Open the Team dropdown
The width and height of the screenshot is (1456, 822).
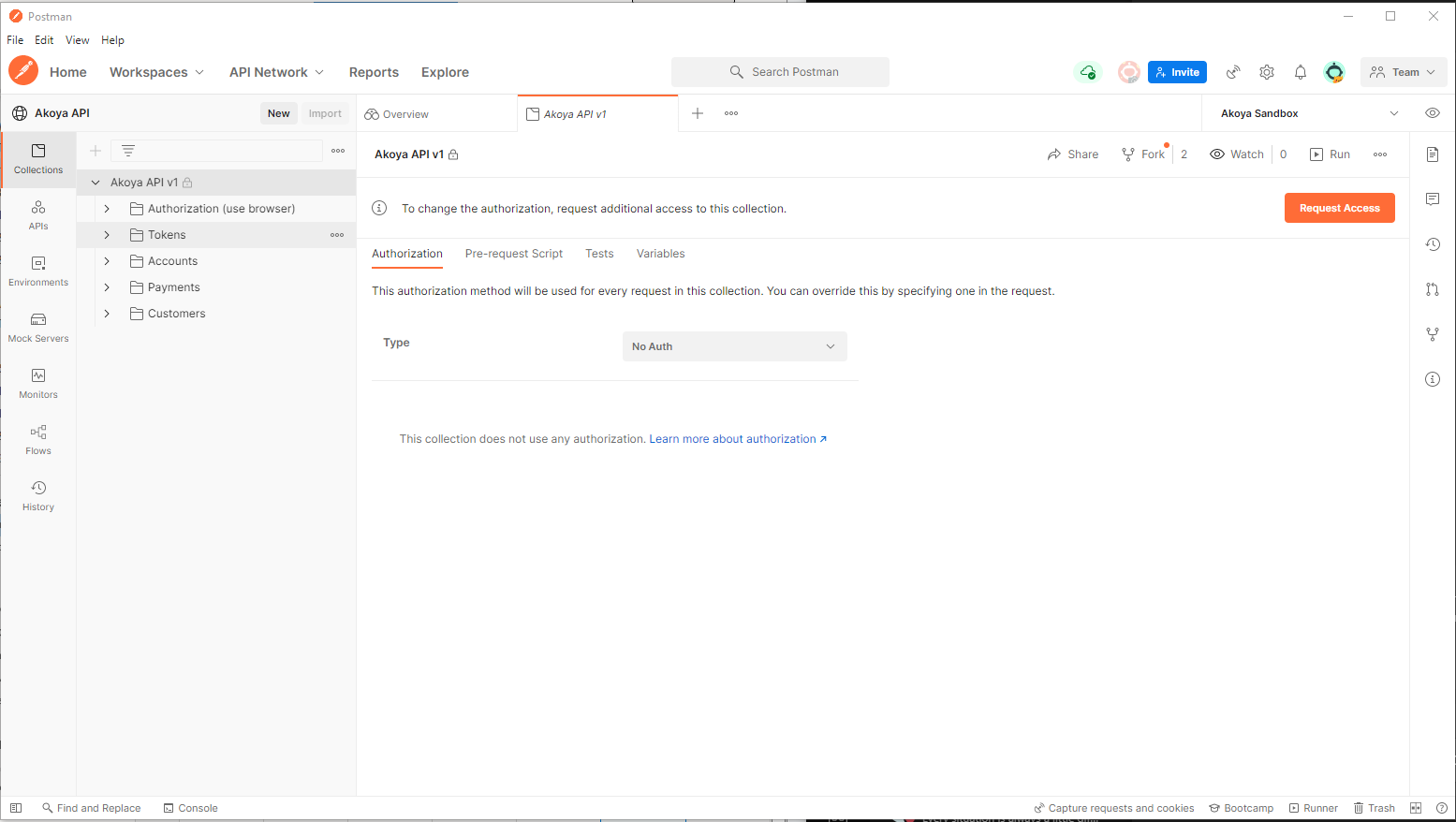[1404, 72]
